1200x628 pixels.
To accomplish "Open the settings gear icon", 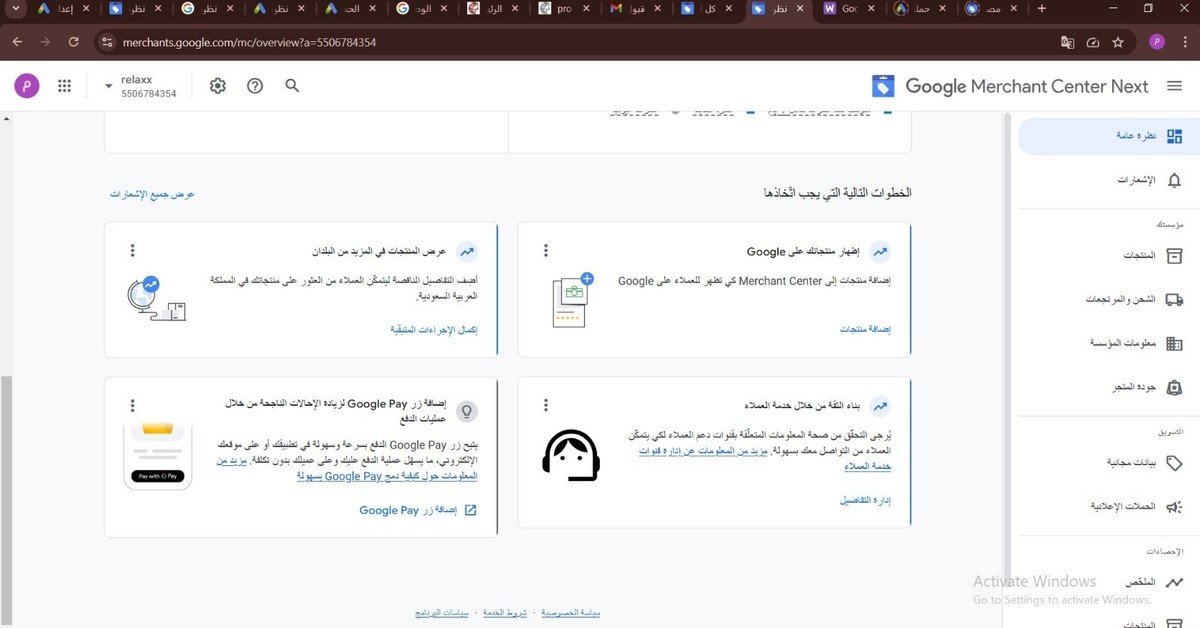I will pos(218,86).
